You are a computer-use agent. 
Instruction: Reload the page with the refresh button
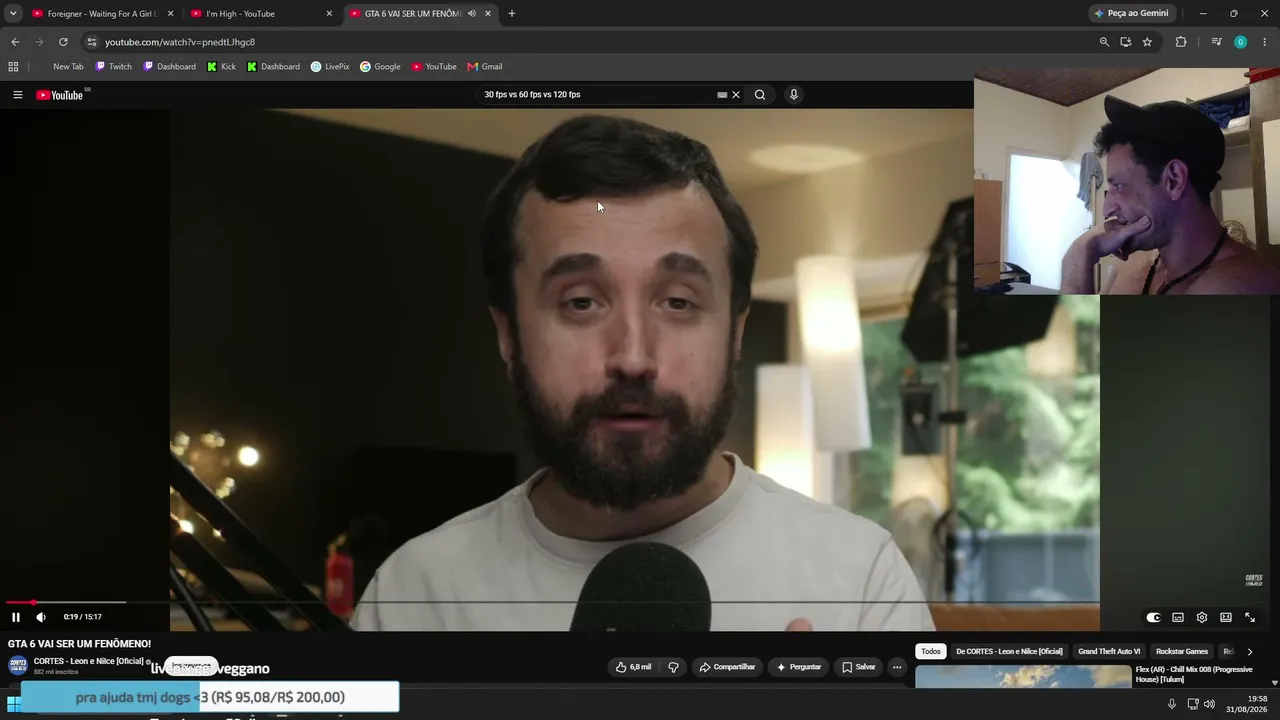pyautogui.click(x=63, y=42)
